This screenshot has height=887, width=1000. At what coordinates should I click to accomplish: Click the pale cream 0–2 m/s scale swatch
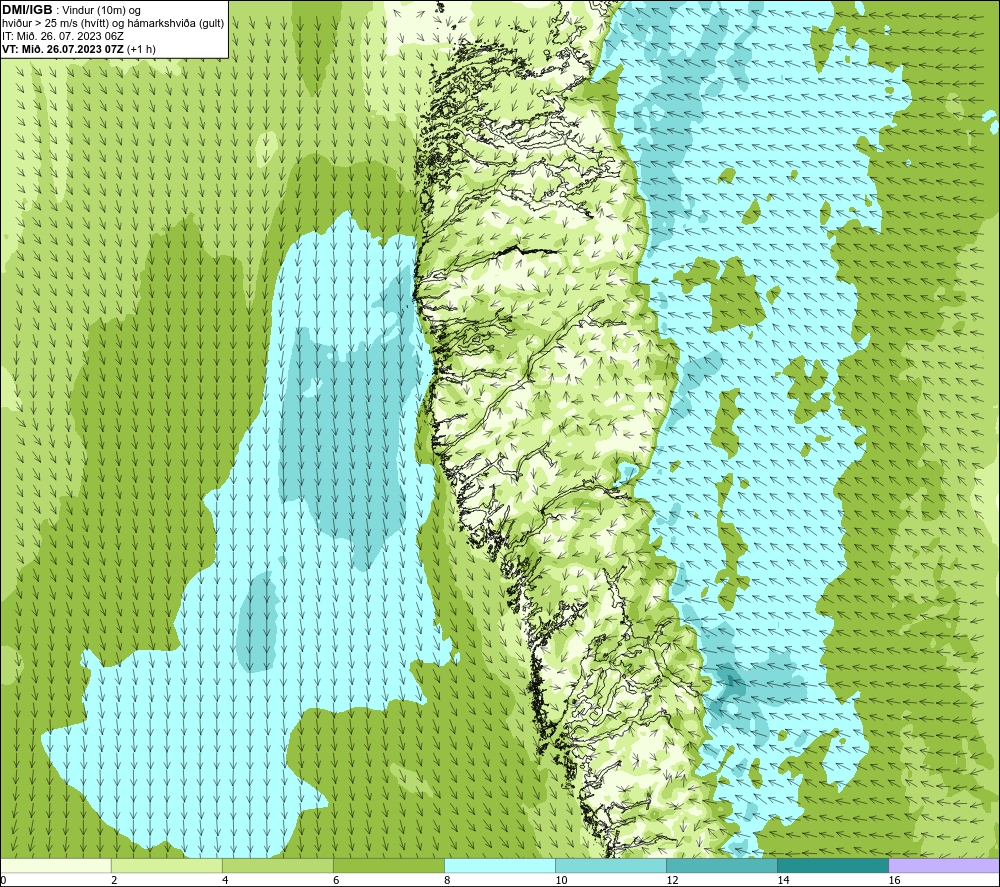click(x=56, y=866)
